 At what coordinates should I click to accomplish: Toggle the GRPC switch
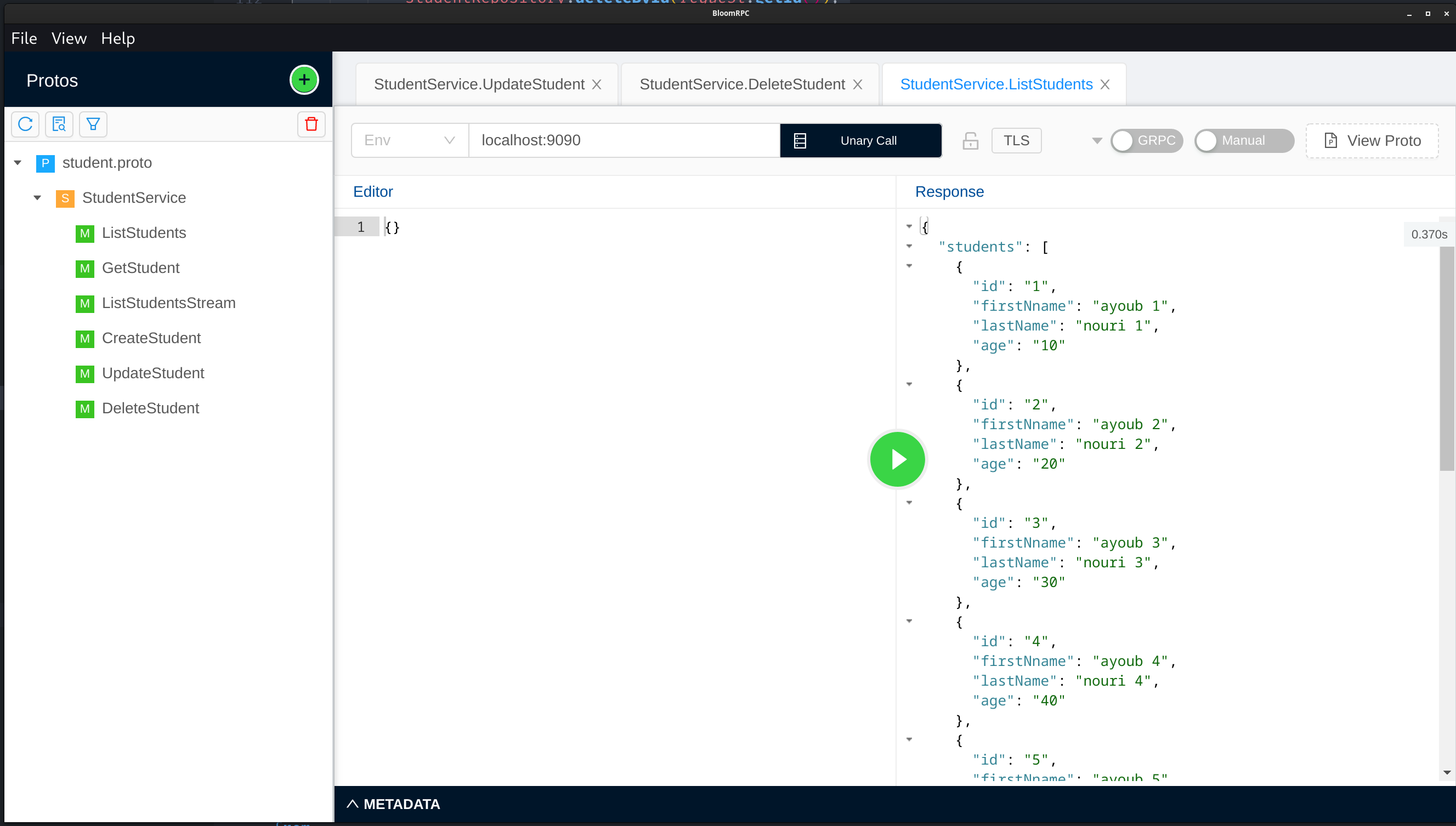point(1146,141)
